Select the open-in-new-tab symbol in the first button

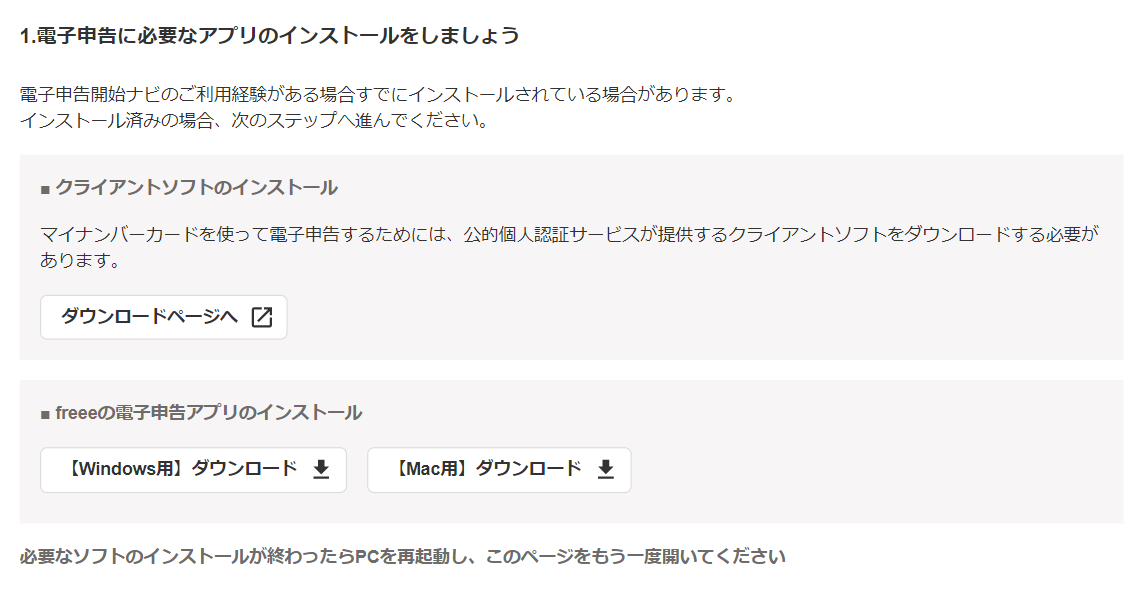point(262,317)
